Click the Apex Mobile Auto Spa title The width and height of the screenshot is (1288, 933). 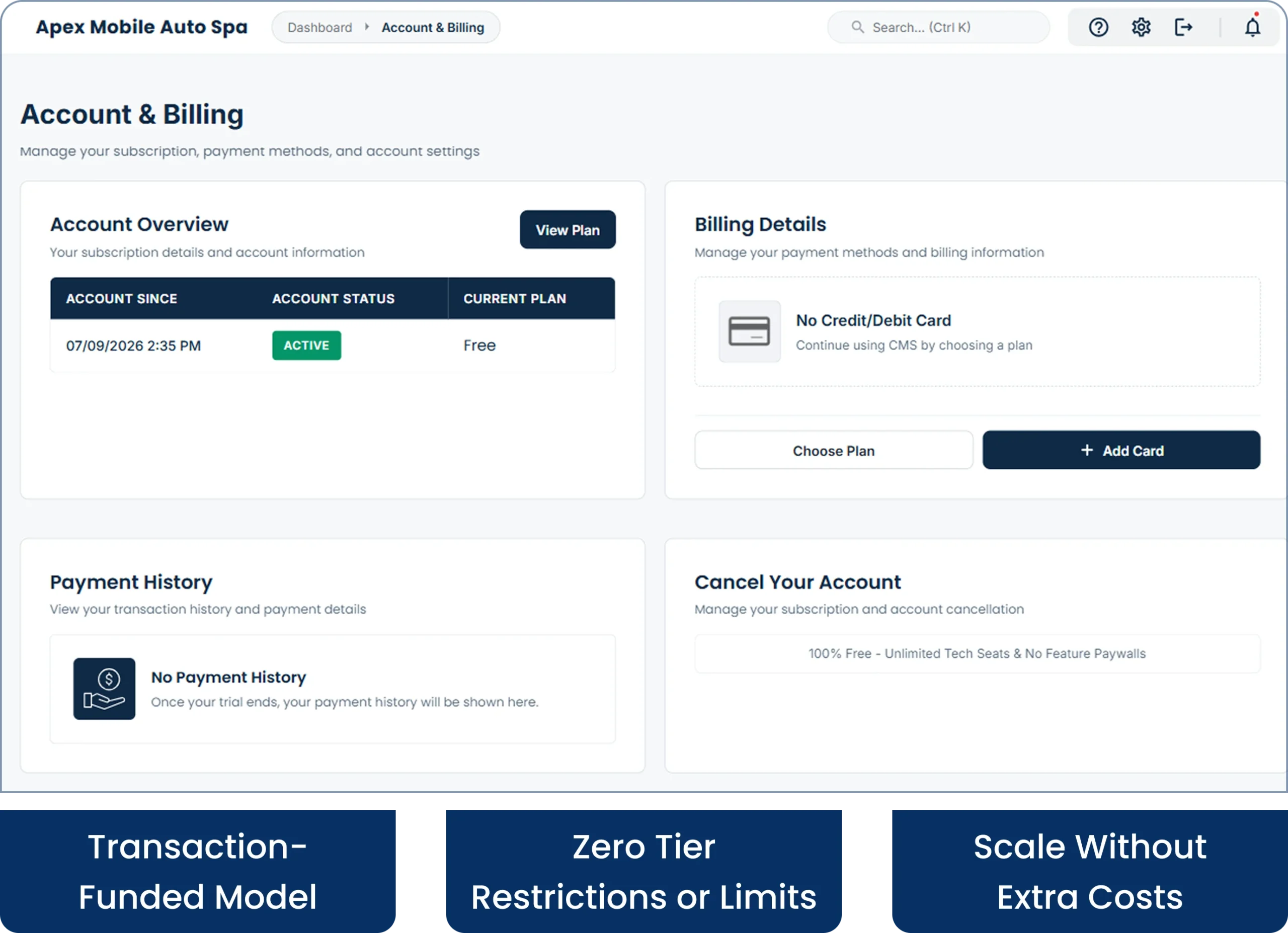(141, 27)
